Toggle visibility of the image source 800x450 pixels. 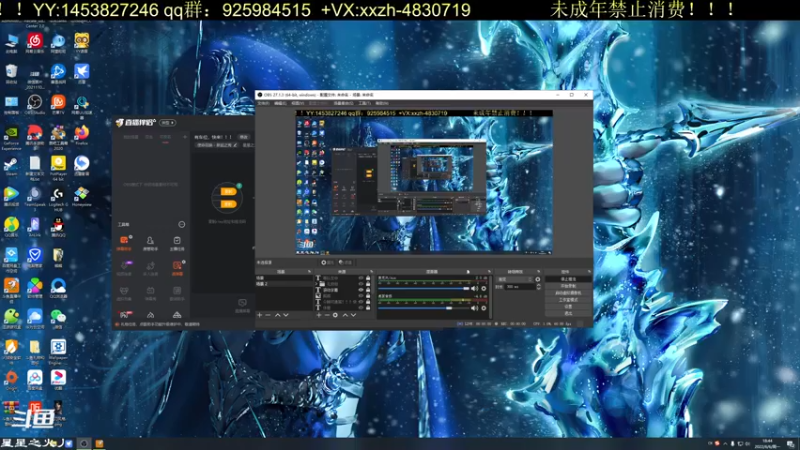pyautogui.click(x=361, y=295)
